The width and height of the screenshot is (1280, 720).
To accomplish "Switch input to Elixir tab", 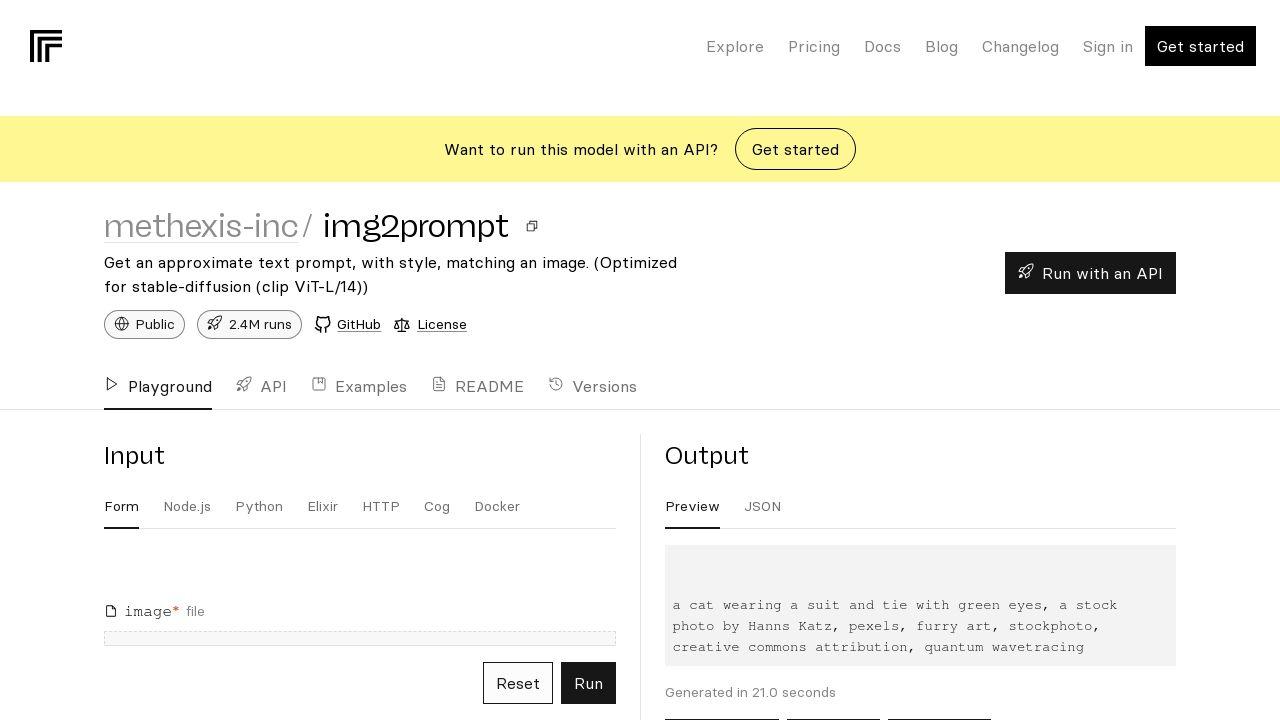I will click(x=323, y=506).
